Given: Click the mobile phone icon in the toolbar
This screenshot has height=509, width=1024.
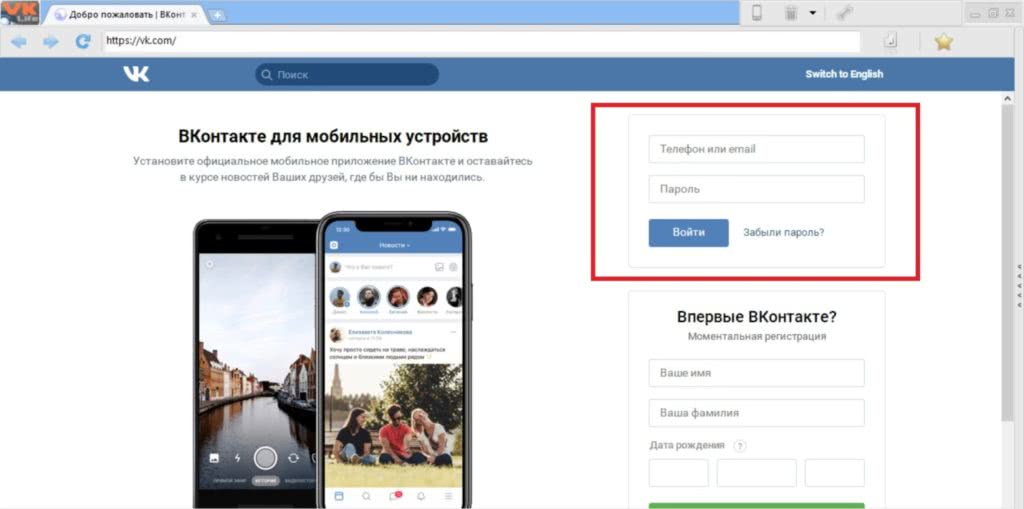Looking at the screenshot, I should 757,13.
